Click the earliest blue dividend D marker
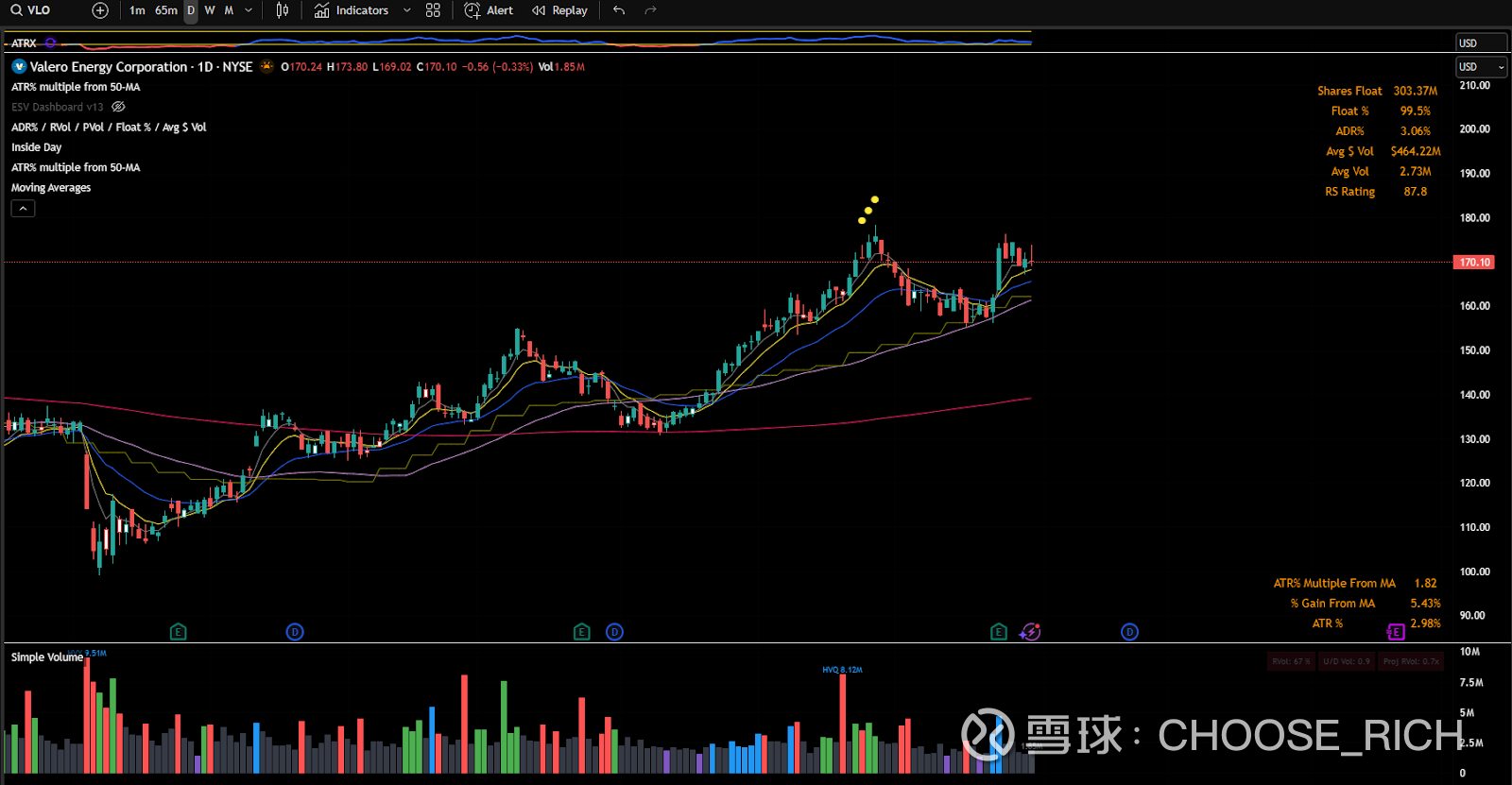 [x=295, y=632]
